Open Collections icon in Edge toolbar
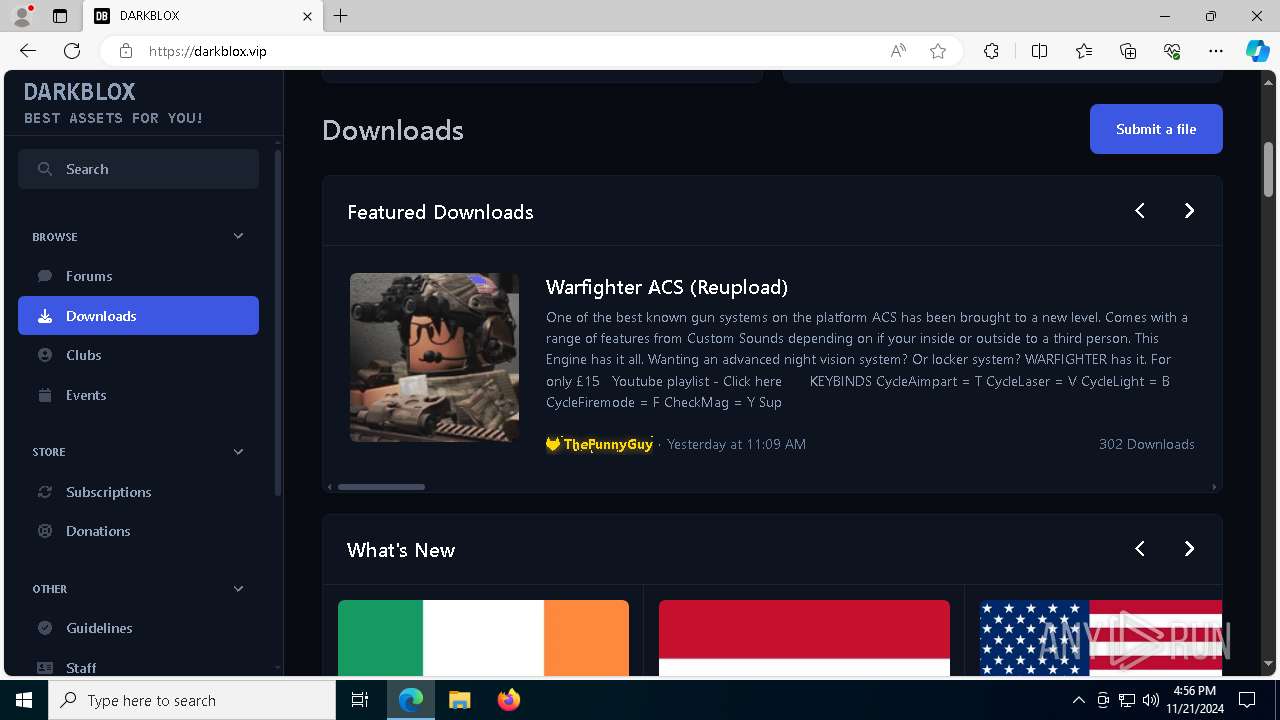The width and height of the screenshot is (1280, 720). pos(1128,51)
